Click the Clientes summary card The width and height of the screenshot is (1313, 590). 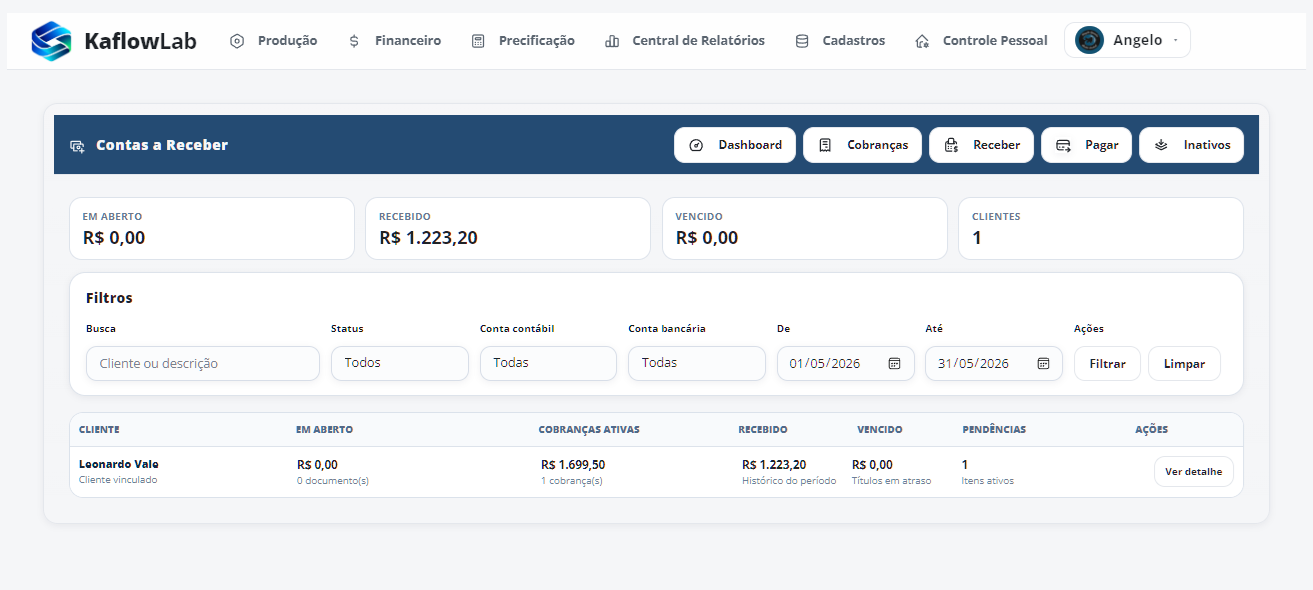[x=1101, y=229]
